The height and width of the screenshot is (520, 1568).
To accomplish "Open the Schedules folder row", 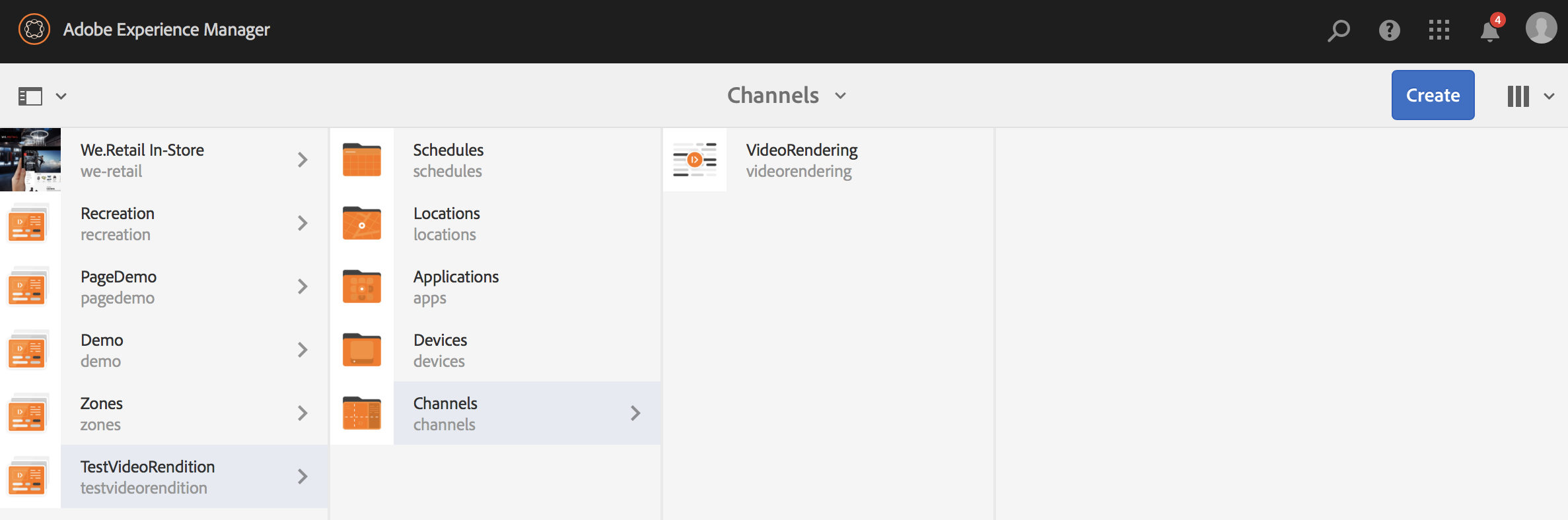I will coord(496,160).
